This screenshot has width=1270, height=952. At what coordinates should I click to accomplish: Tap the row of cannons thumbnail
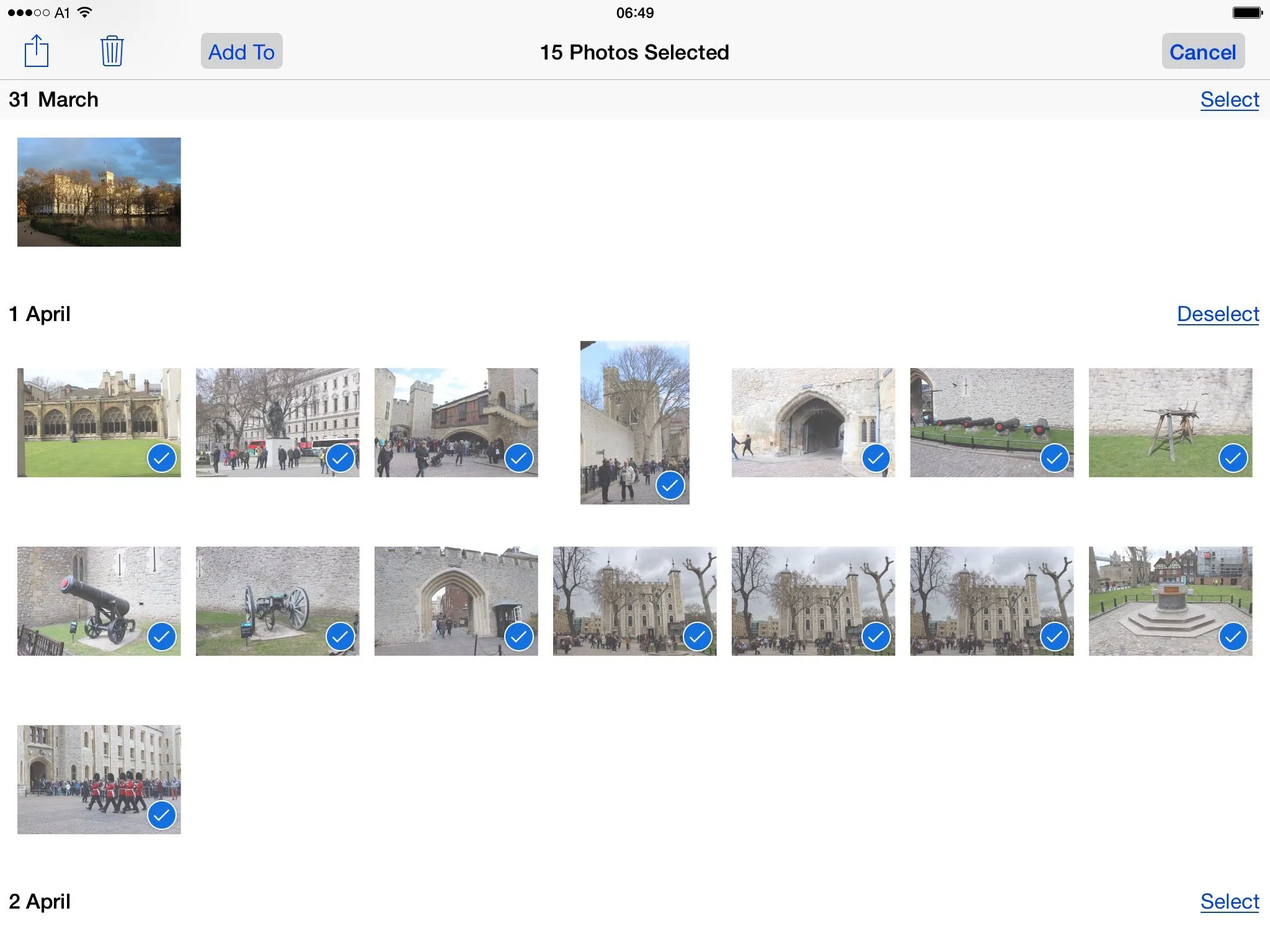click(986, 415)
